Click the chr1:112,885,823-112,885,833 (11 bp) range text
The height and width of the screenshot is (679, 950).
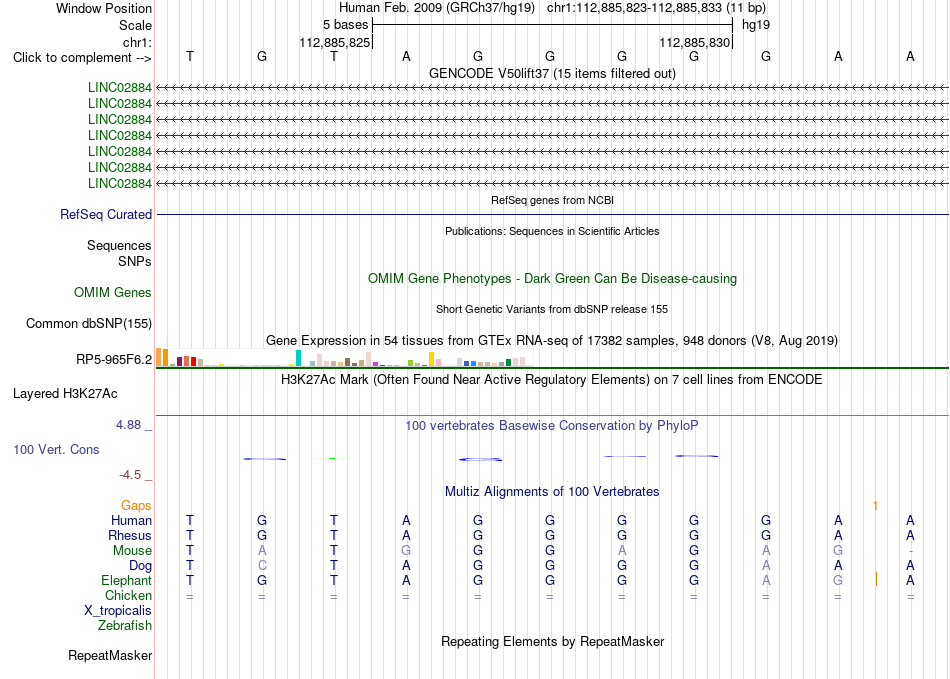[656, 8]
